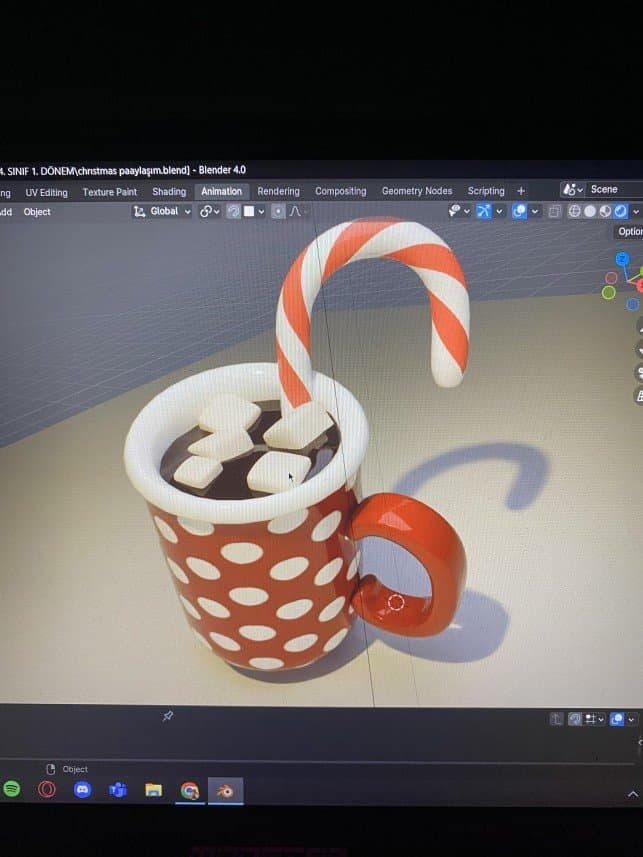Toggle the show gizmo button
The height and width of the screenshot is (857, 643).
pyautogui.click(x=483, y=211)
